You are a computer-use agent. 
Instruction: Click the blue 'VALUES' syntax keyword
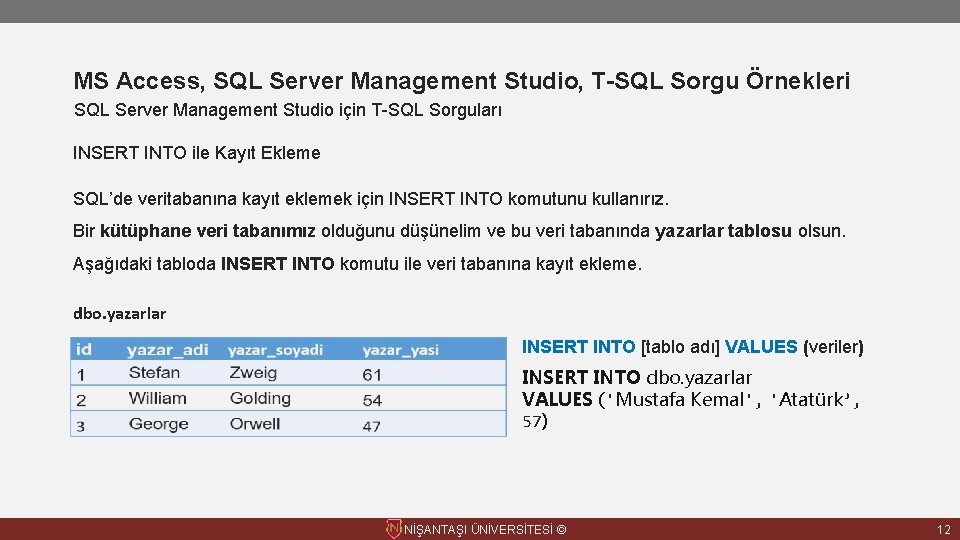[x=761, y=347]
